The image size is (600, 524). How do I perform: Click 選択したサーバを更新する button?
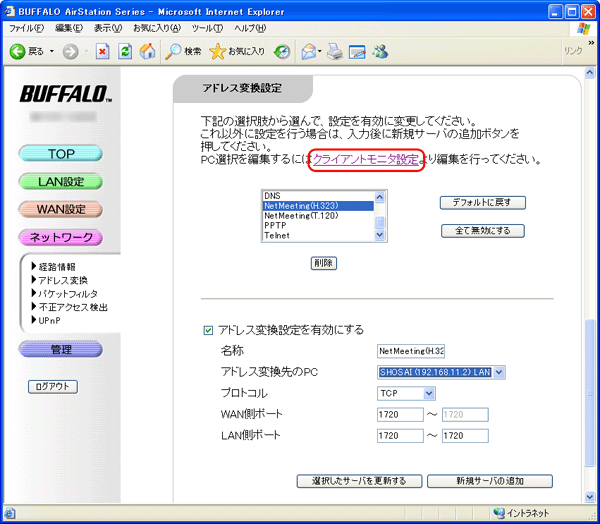point(359,481)
